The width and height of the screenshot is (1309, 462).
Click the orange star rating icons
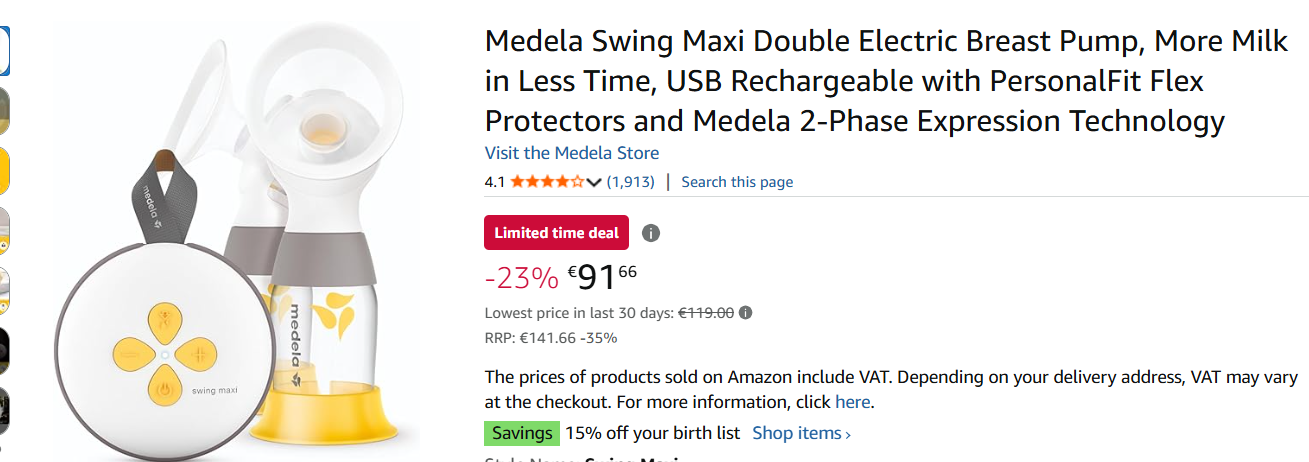(547, 182)
